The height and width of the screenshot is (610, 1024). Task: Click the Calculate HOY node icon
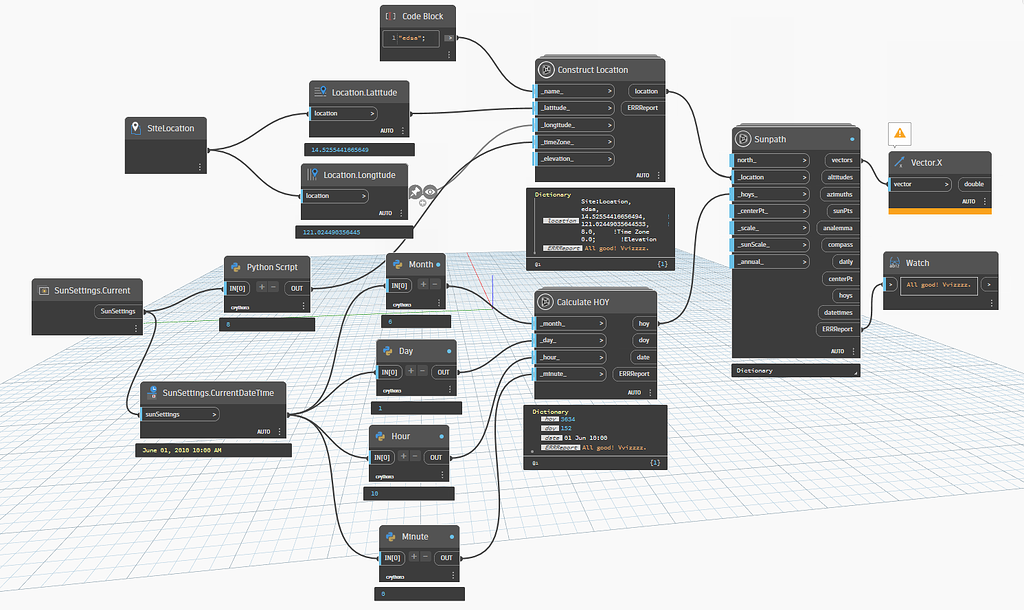tap(545, 302)
